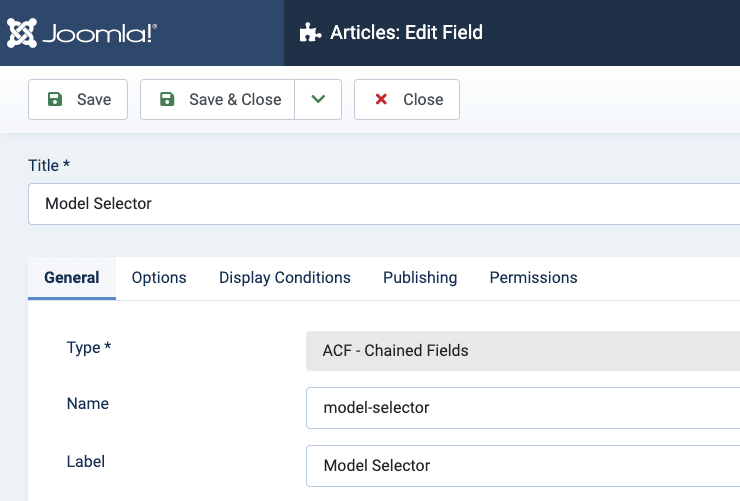Open the Options tab
The height and width of the screenshot is (501, 740).
point(159,277)
